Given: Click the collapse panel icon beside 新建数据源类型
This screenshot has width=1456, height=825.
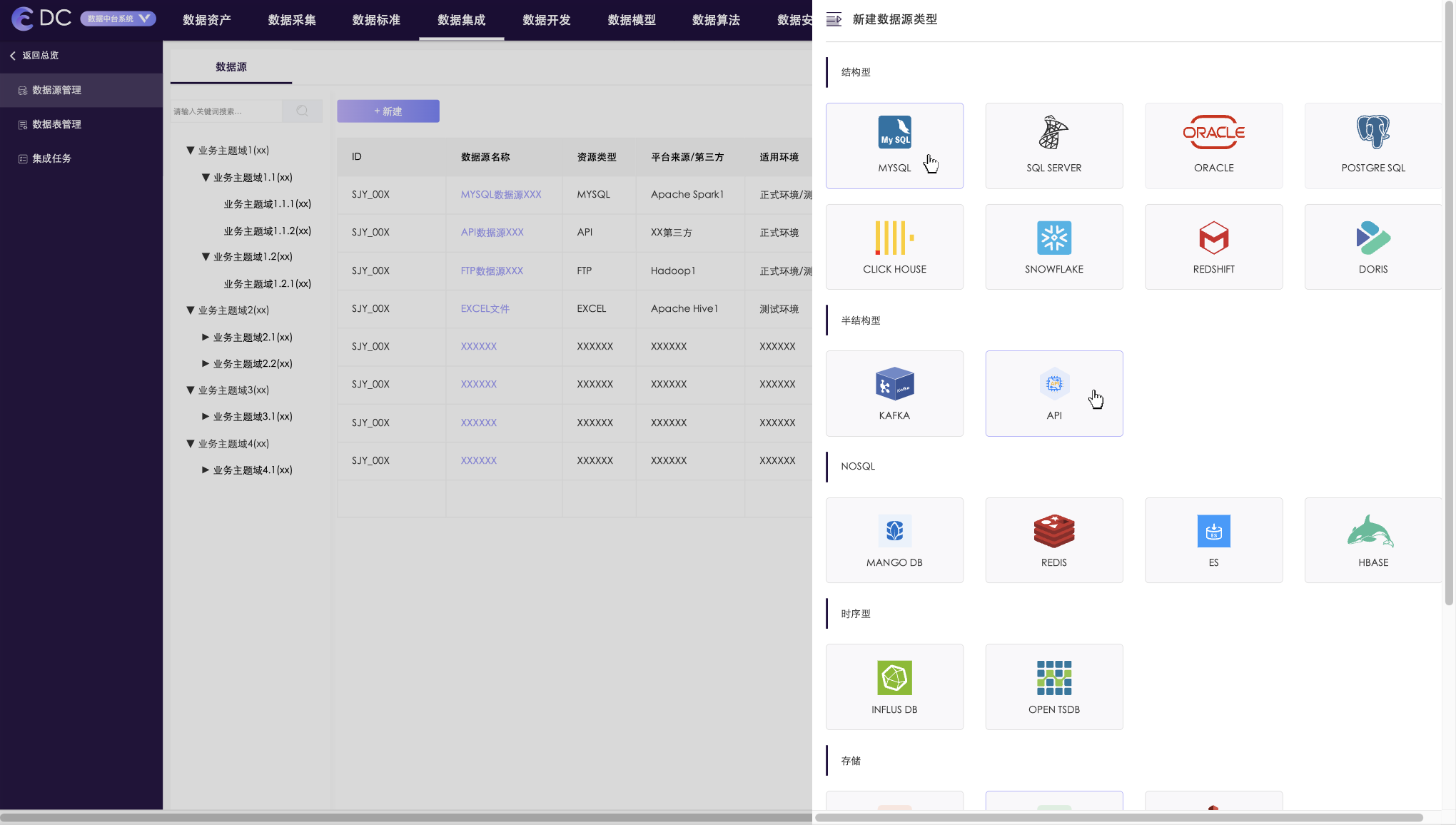Looking at the screenshot, I should [834, 19].
